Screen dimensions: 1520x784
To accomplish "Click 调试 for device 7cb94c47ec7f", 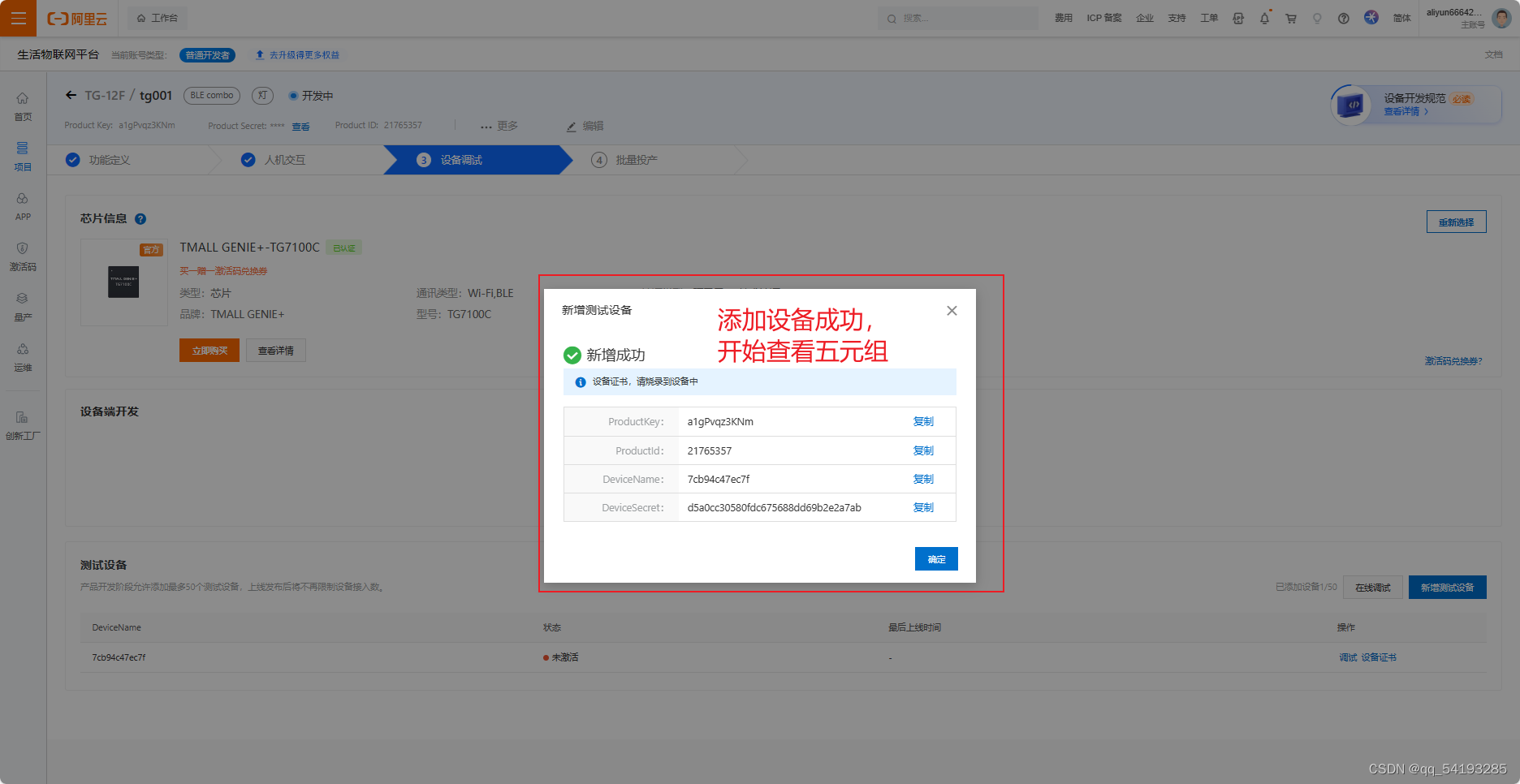I will coord(1348,657).
